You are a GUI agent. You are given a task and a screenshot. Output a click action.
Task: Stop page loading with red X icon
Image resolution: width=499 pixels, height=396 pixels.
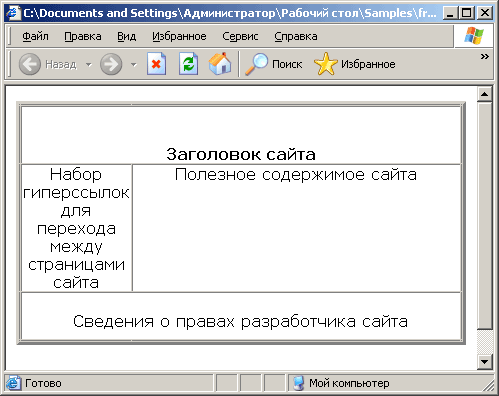(x=156, y=64)
